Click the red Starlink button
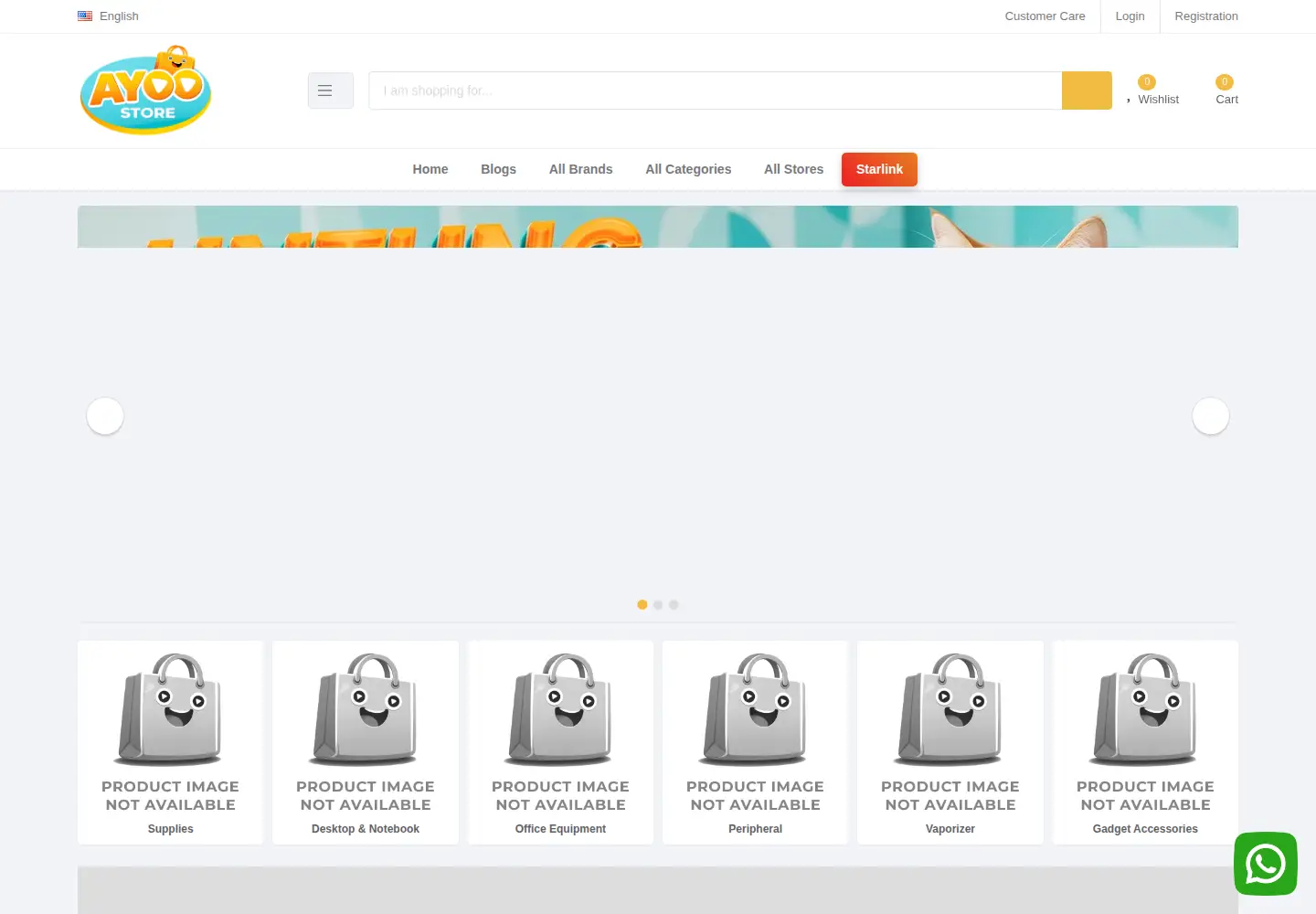1316x914 pixels. (x=879, y=169)
